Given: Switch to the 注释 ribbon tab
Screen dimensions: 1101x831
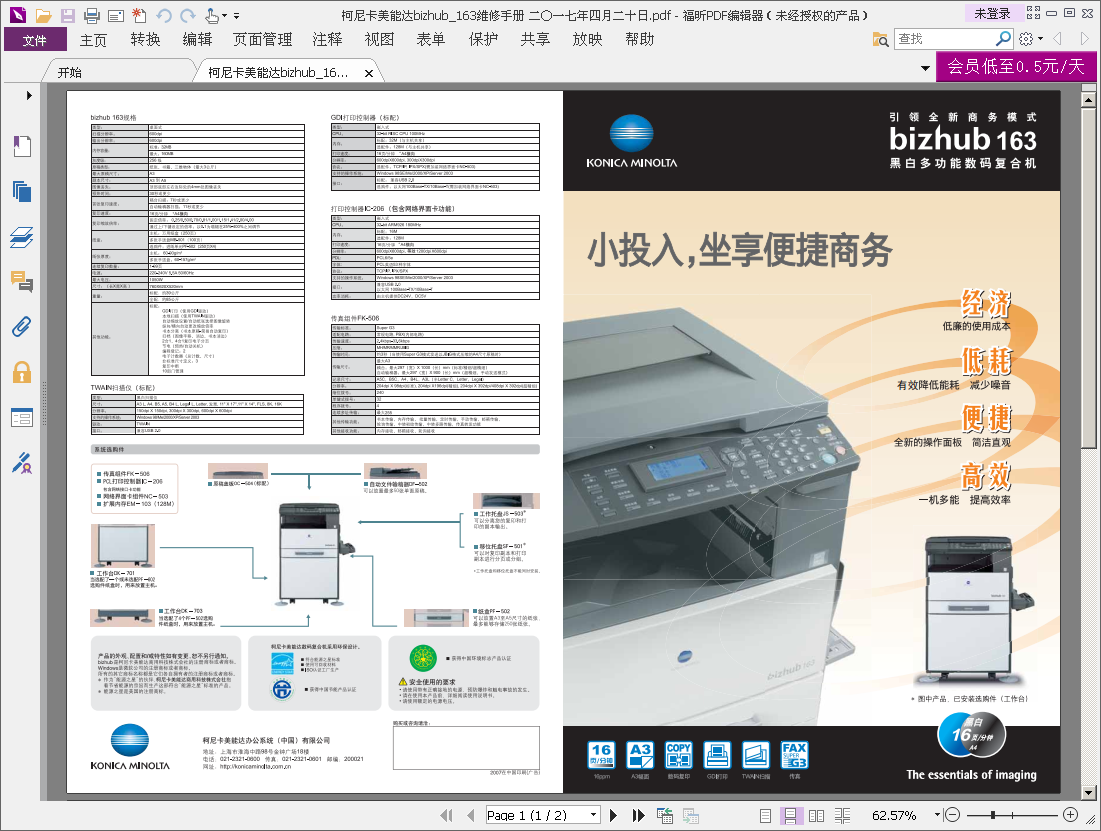Looking at the screenshot, I should tap(327, 40).
